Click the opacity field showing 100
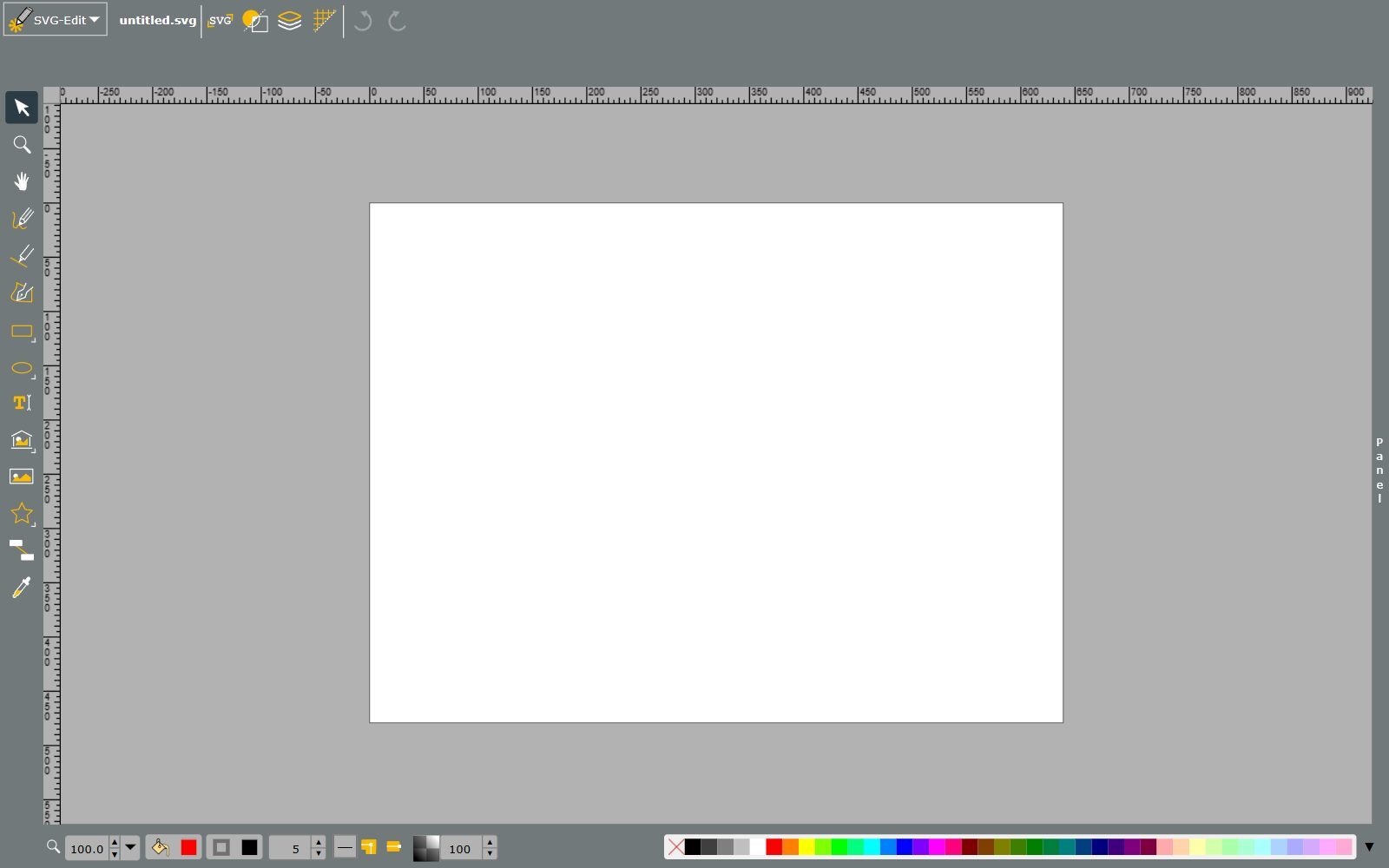 (x=462, y=848)
